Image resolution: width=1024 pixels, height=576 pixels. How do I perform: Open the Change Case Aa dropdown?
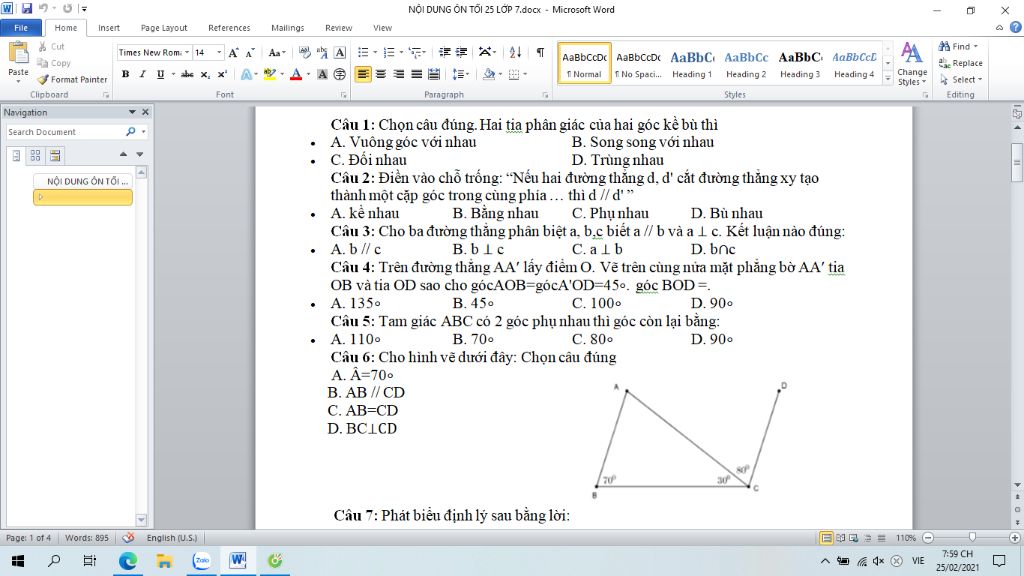[x=277, y=53]
